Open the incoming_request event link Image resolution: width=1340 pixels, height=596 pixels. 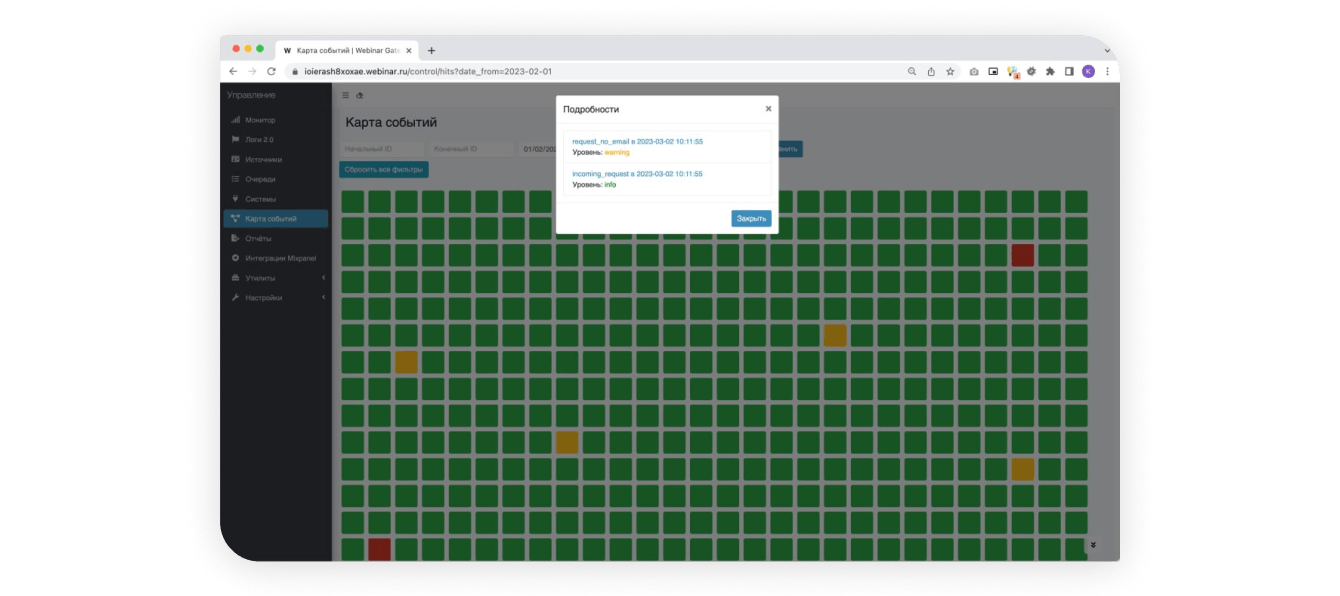[637, 174]
